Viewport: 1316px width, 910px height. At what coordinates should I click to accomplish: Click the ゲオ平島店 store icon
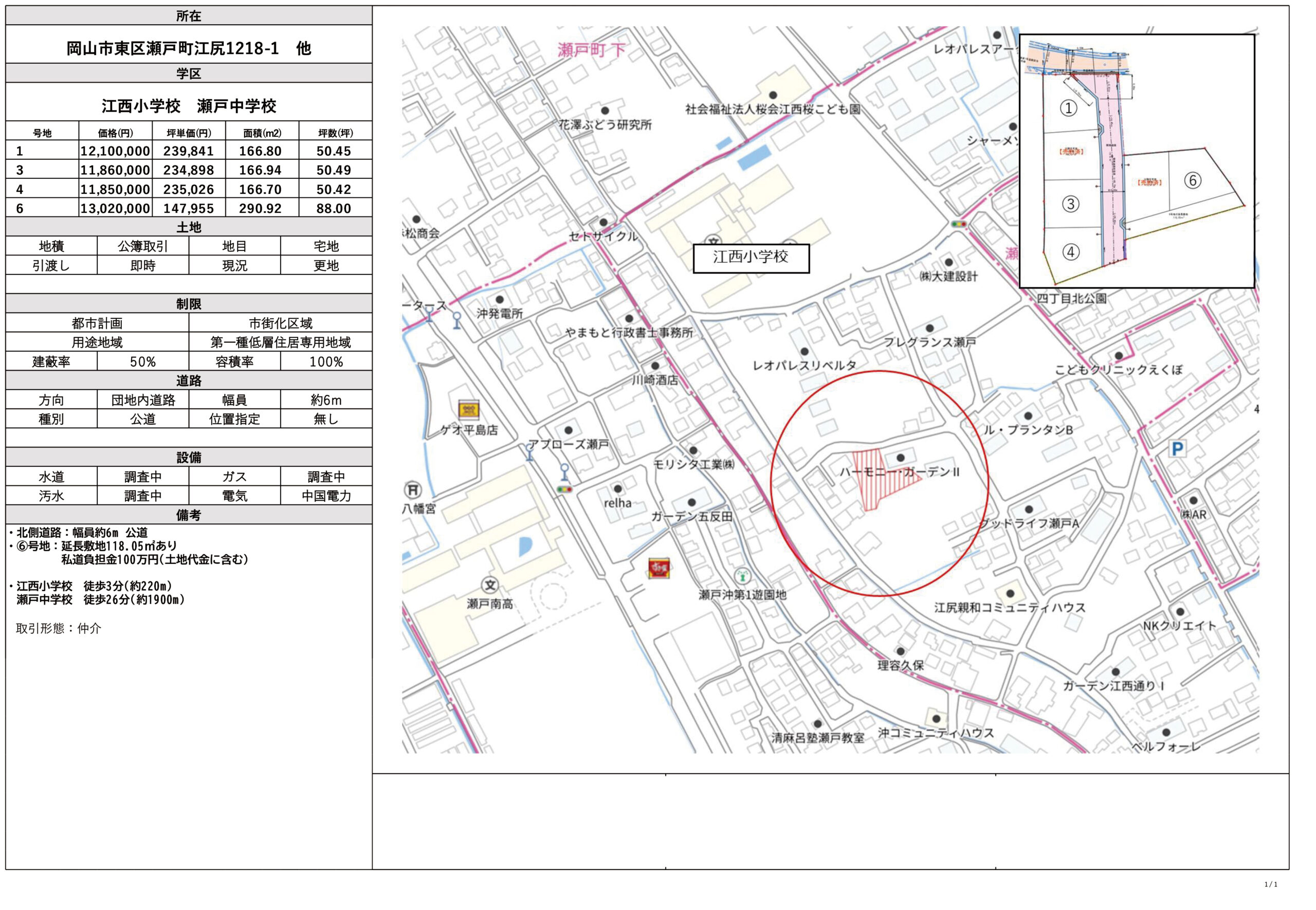(x=468, y=409)
